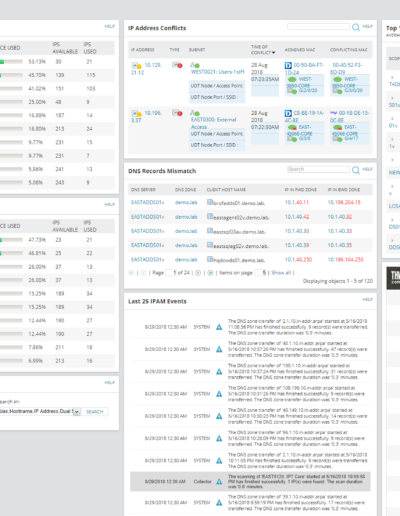Click the usage bar on the 47.73% row
Screen dimensions: 400x516
click(x=11, y=240)
